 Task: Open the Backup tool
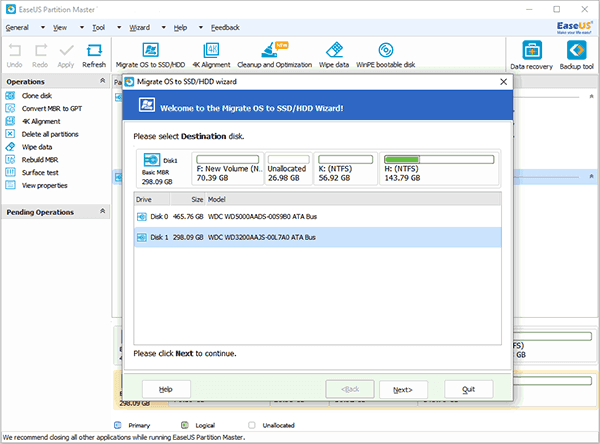click(576, 56)
